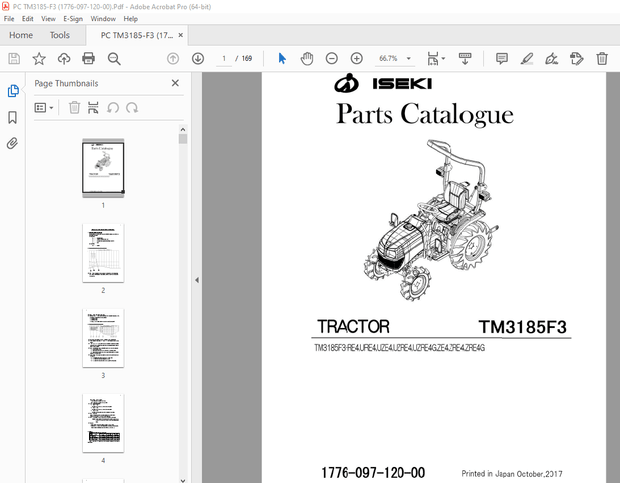Zoom in with plus icon

coord(357,59)
